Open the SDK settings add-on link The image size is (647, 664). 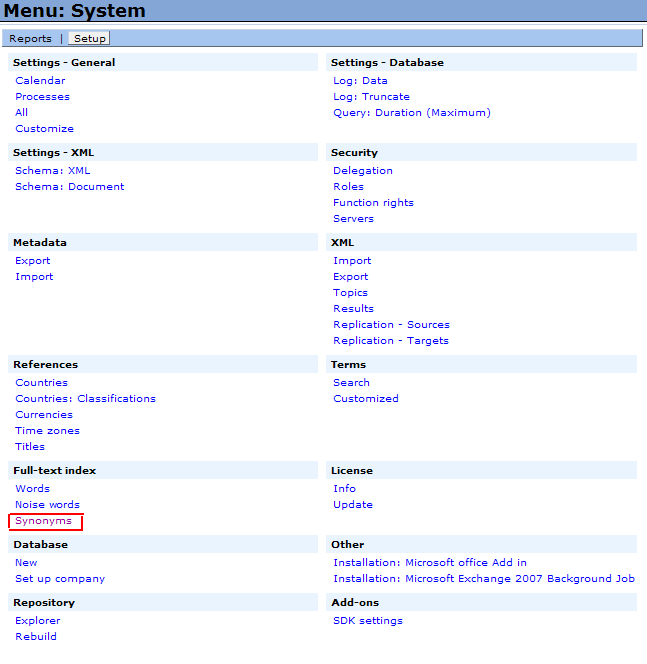tap(367, 621)
